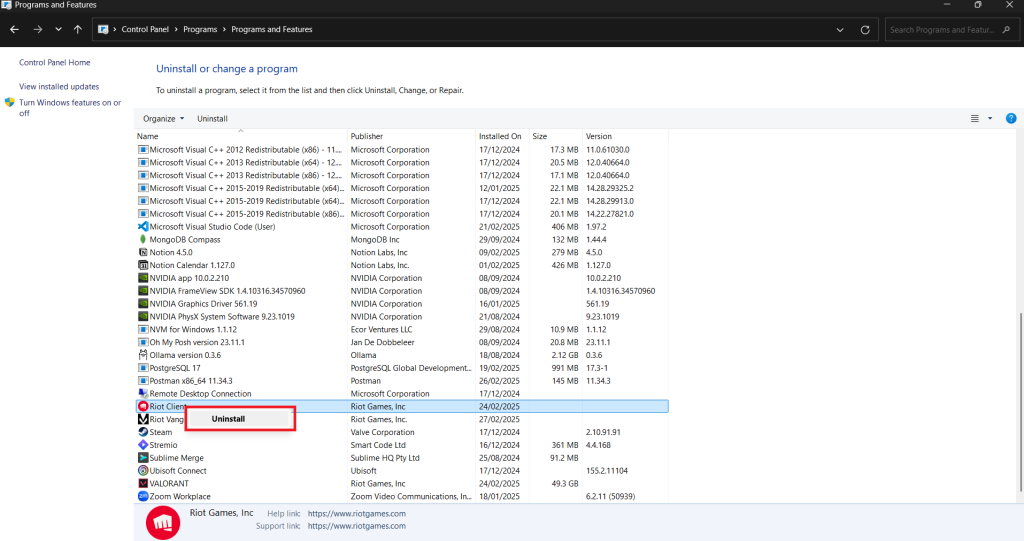Screen dimensions: 1024x541
Task: Click the Control Panel breadcrumb
Action: click(x=145, y=29)
